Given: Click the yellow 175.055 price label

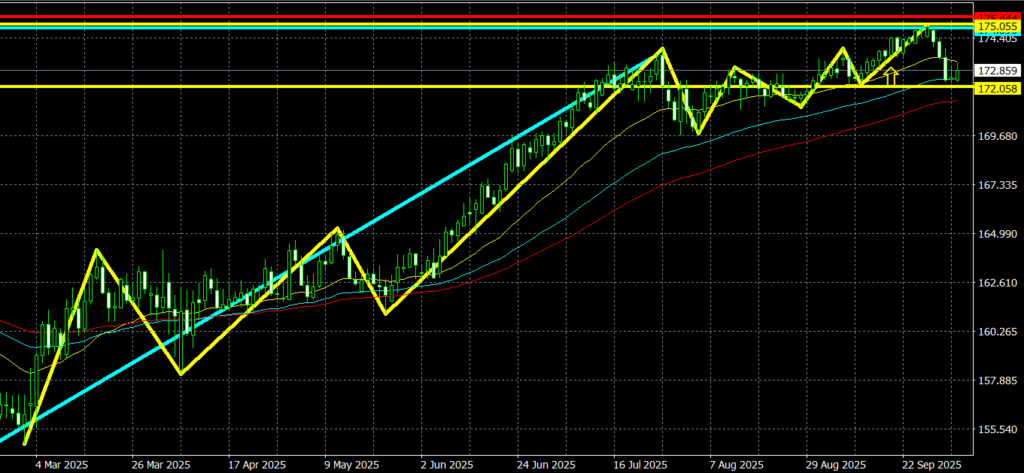Looking at the screenshot, I should point(998,26).
